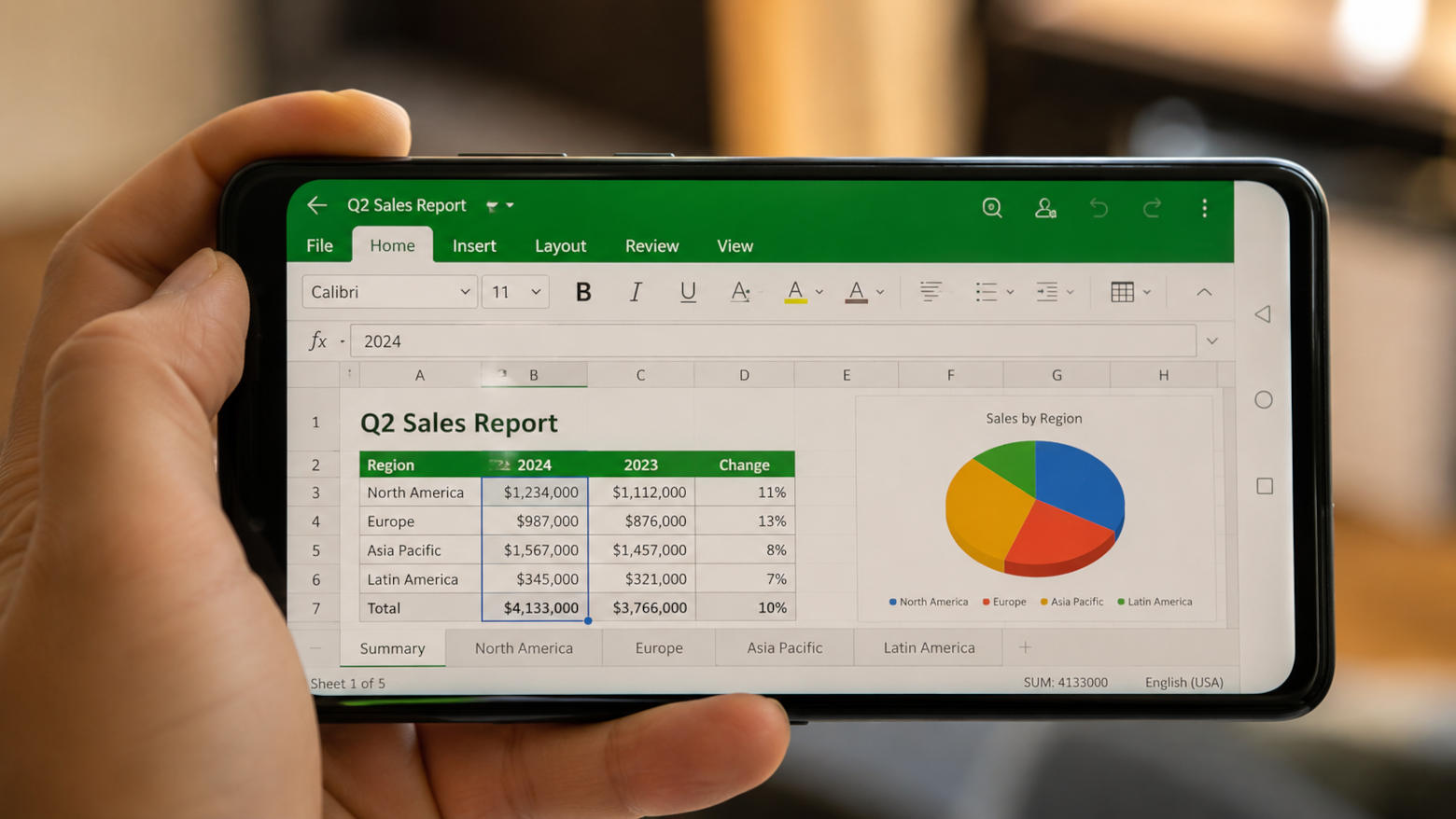This screenshot has width=1456, height=819.
Task: Click the indent icon
Action: pos(1047,292)
